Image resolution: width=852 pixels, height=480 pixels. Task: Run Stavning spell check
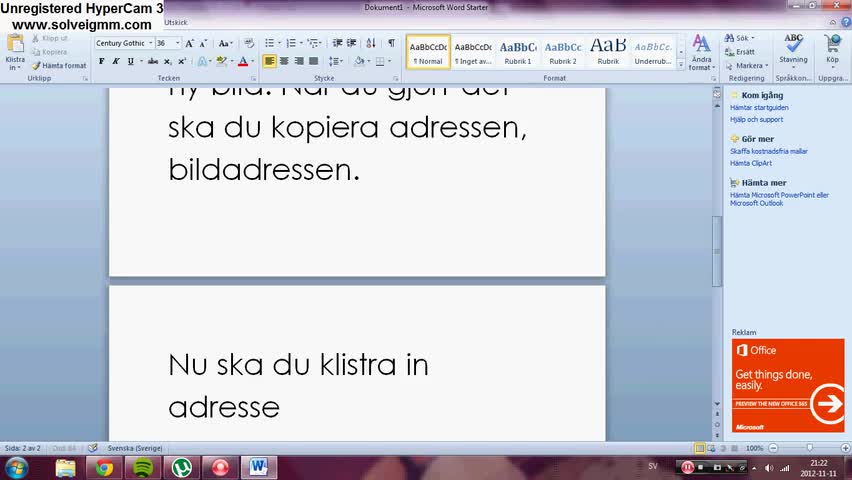[793, 49]
